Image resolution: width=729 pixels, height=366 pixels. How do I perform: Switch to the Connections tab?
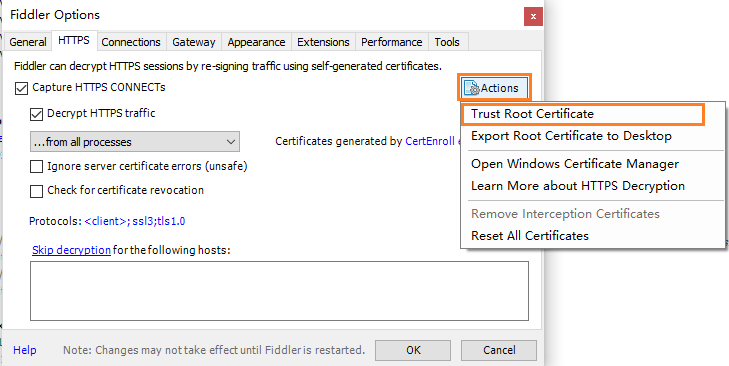point(131,42)
